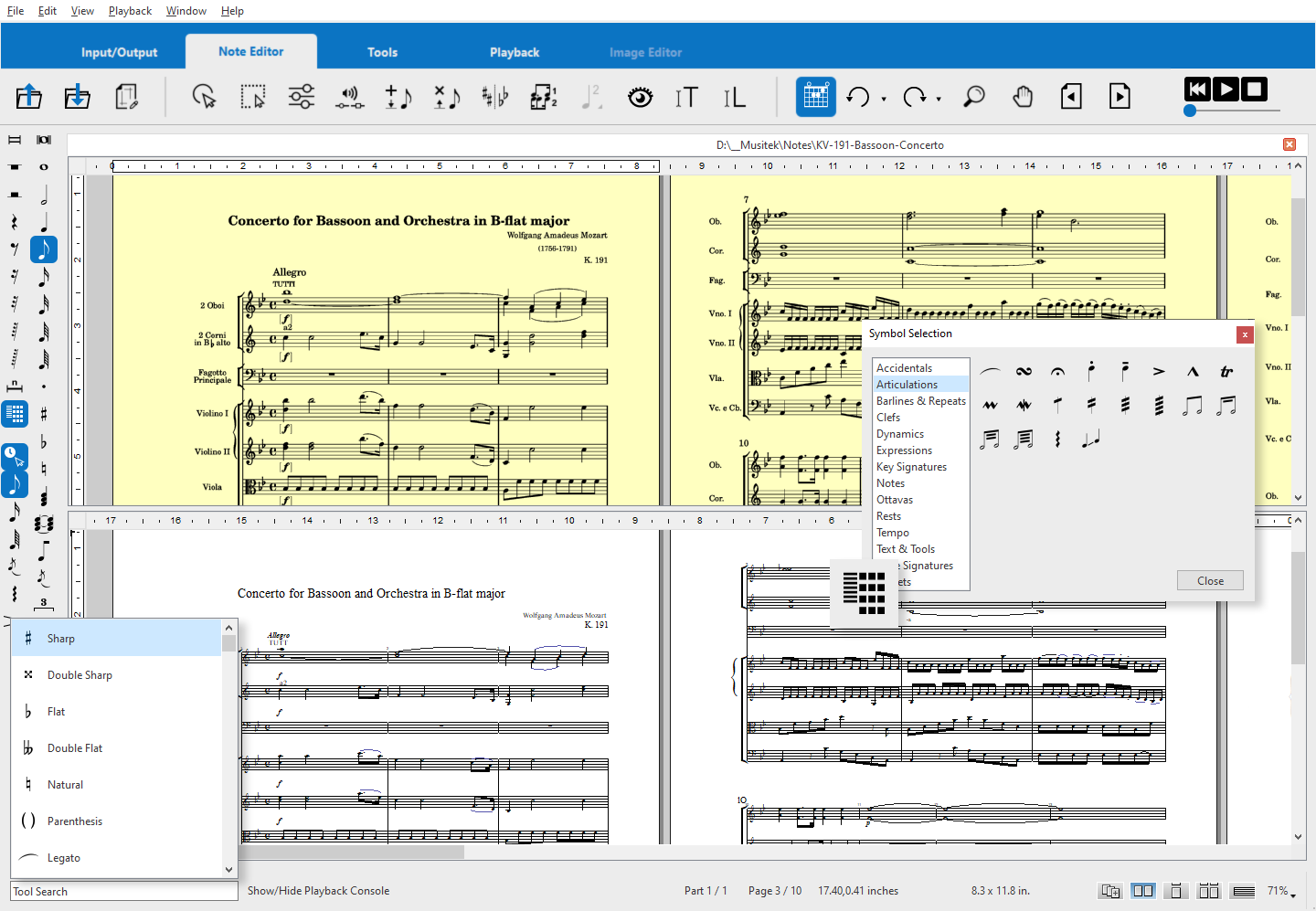
Task: Select the triplet 3 bracket in left palette
Action: coord(43,603)
